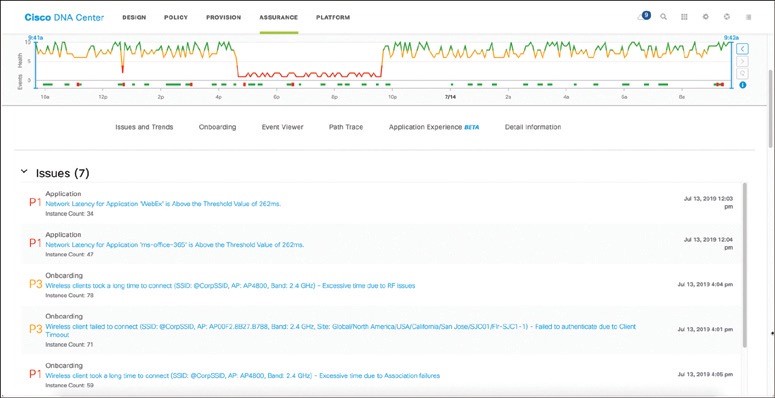Open the PLATFORM menu
This screenshot has height=398, width=775.
click(x=333, y=17)
